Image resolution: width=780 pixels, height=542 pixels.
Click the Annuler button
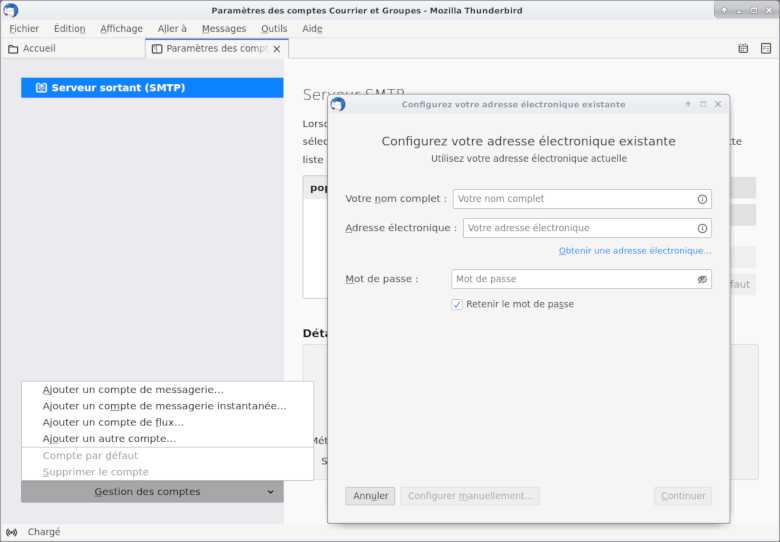[x=370, y=496]
